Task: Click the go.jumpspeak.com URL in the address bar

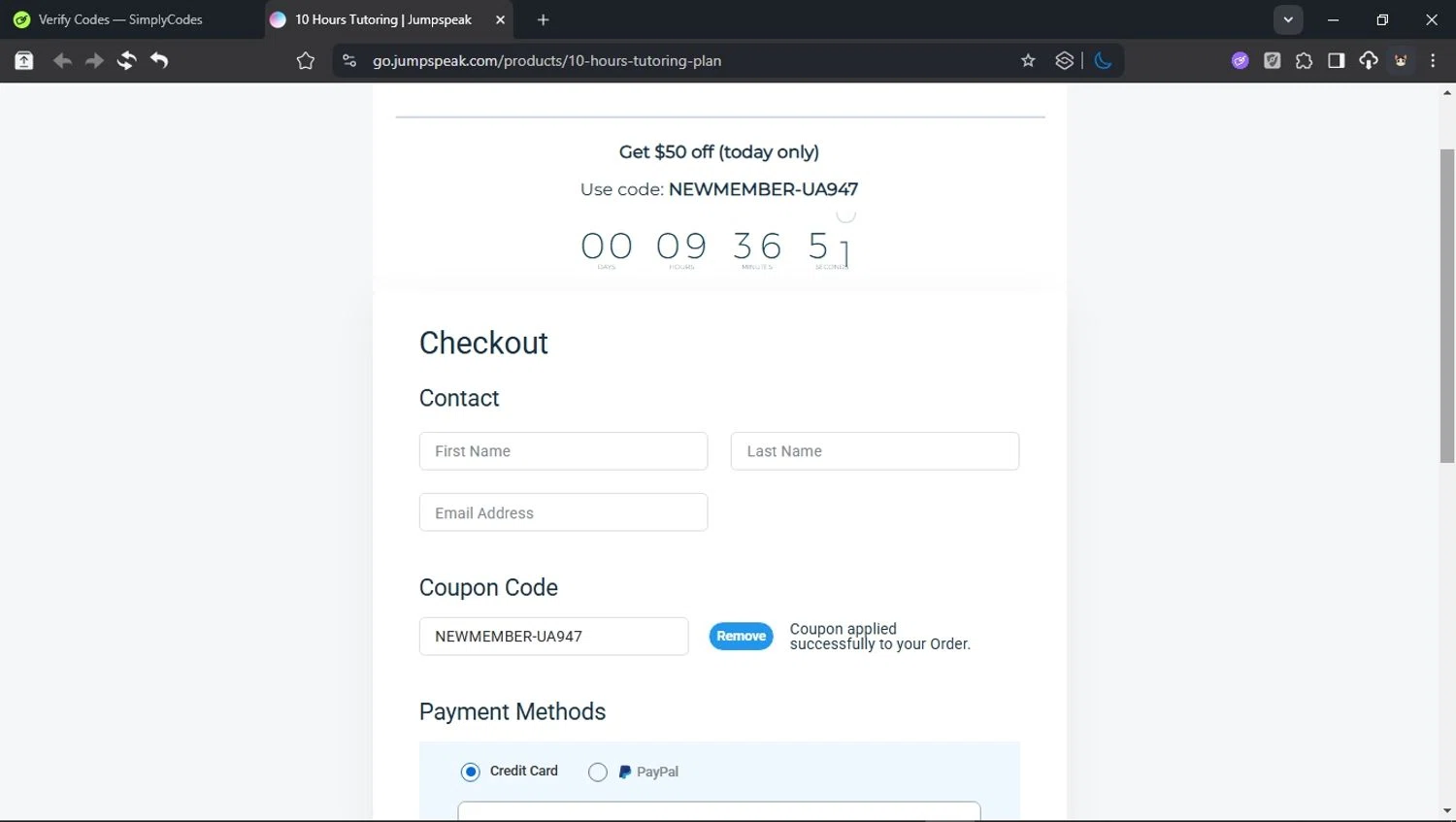Action: [546, 60]
